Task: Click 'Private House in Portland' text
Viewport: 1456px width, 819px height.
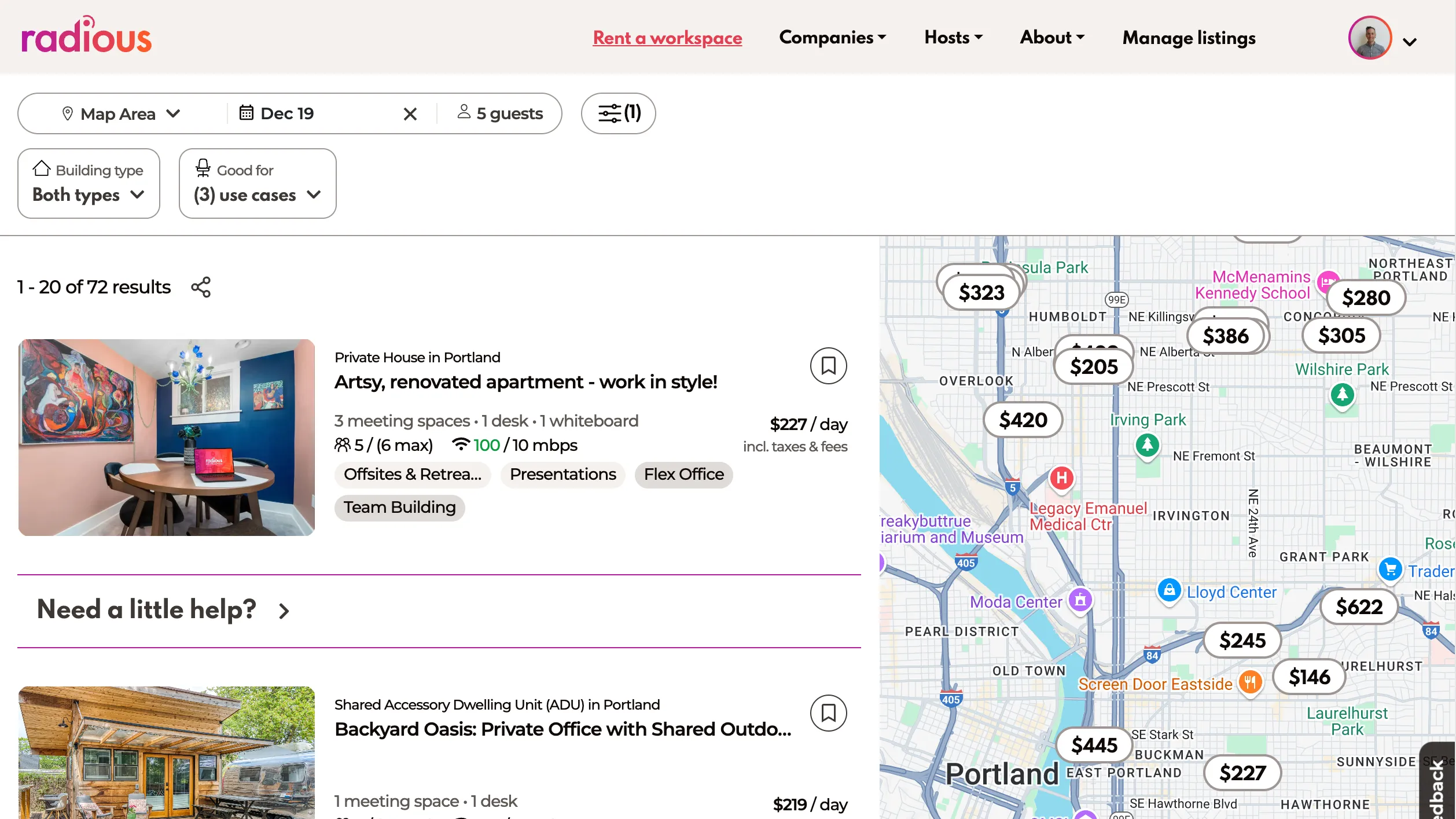Action: coord(417,357)
